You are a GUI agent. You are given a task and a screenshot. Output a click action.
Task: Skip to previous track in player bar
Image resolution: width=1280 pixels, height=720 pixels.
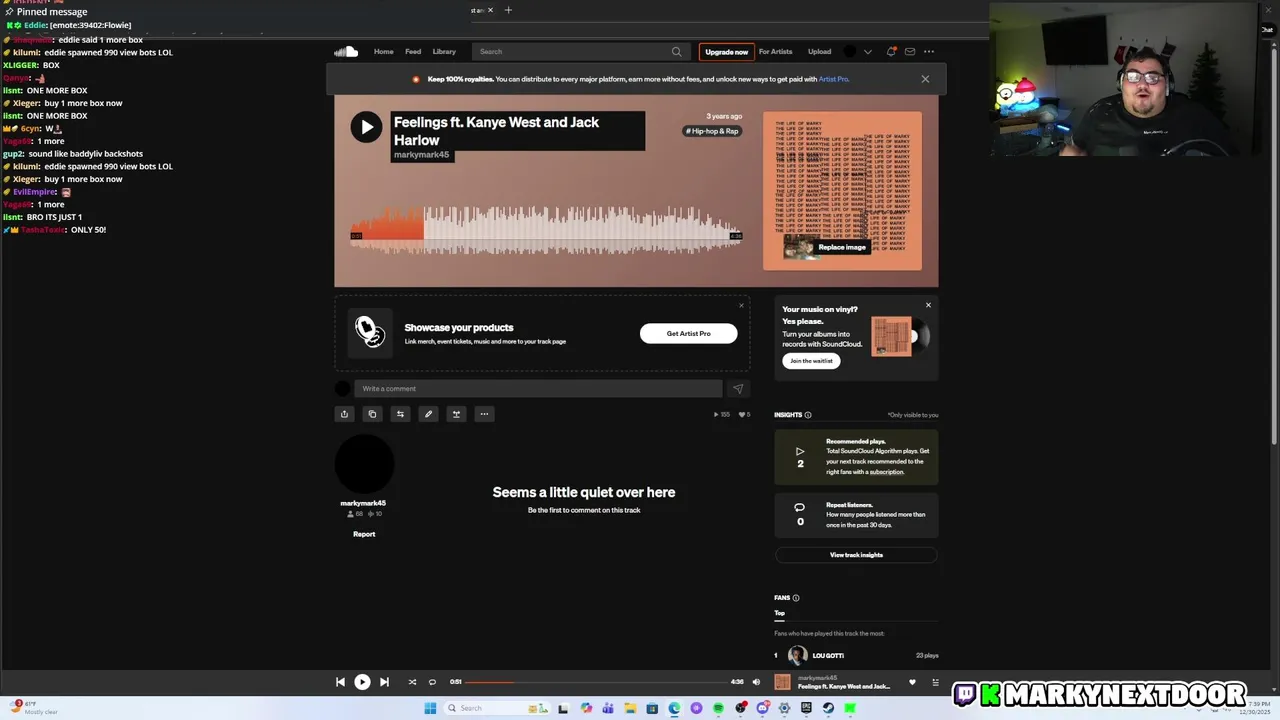[x=340, y=682]
